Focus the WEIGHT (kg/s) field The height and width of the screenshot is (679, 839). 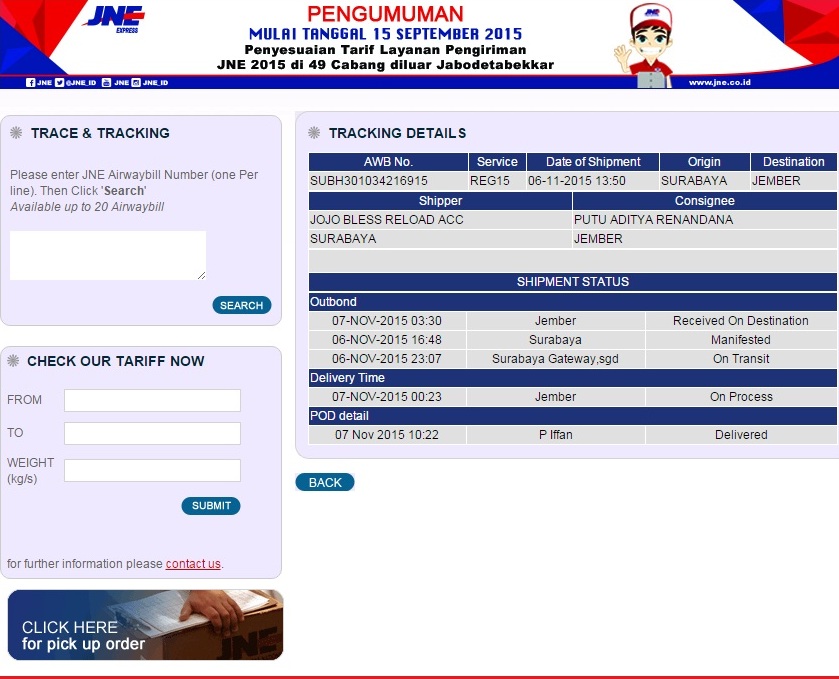pyautogui.click(x=152, y=470)
